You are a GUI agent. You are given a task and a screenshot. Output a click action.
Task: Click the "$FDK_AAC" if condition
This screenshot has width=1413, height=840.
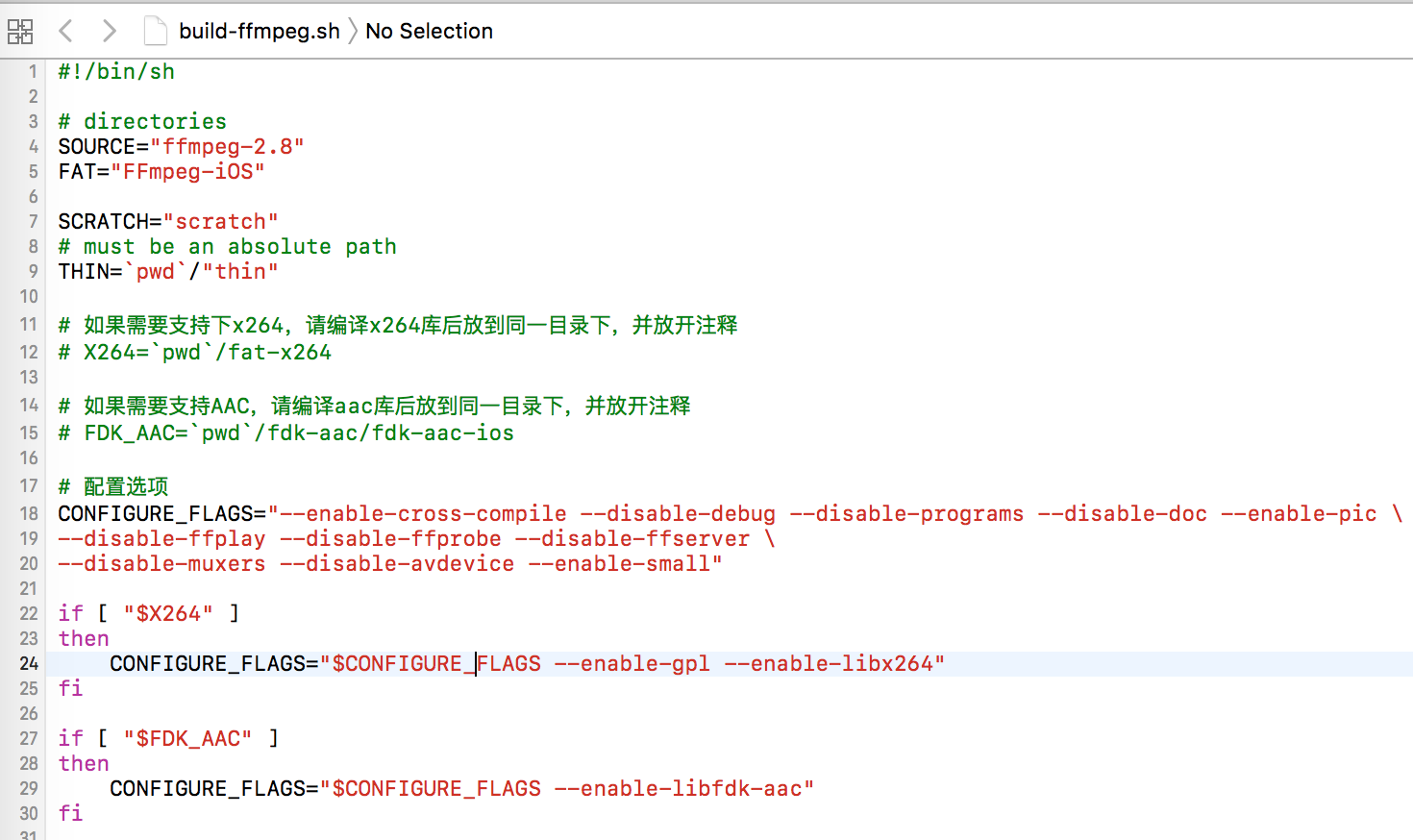pos(187,739)
